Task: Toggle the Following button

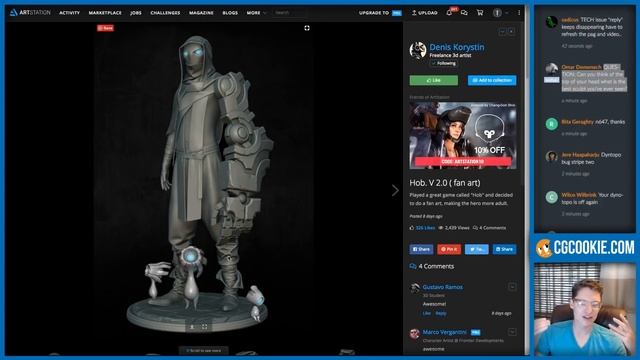Action: coord(443,63)
